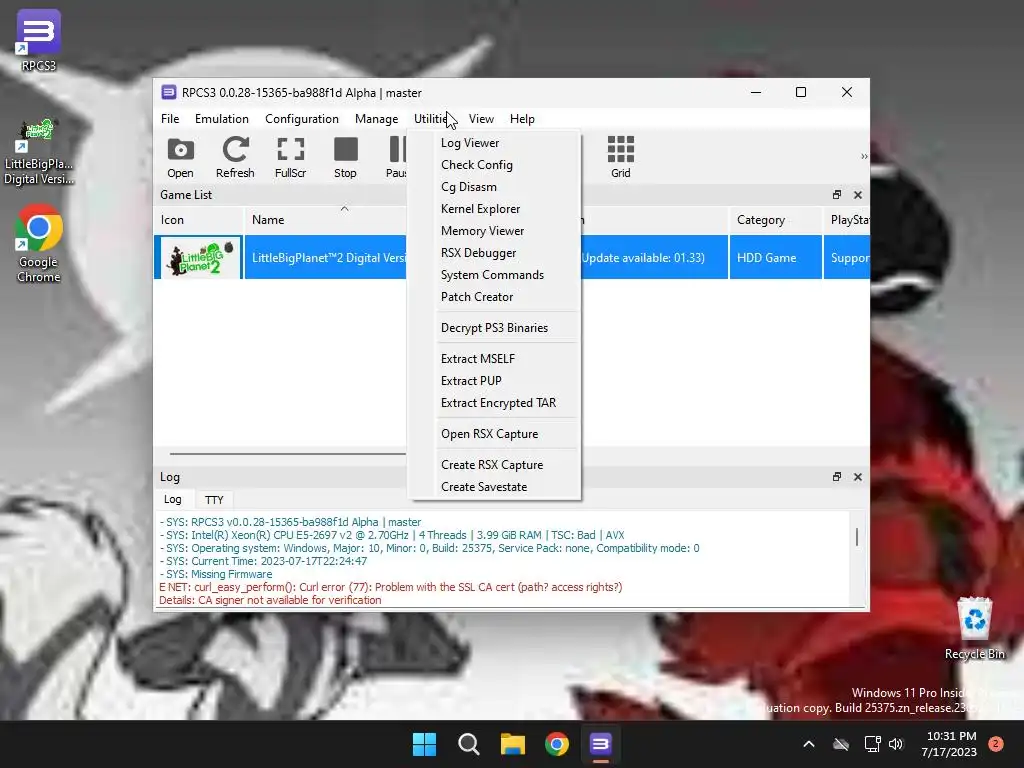Click the HDD Game category cell
The image size is (1024, 768).
click(x=775, y=258)
